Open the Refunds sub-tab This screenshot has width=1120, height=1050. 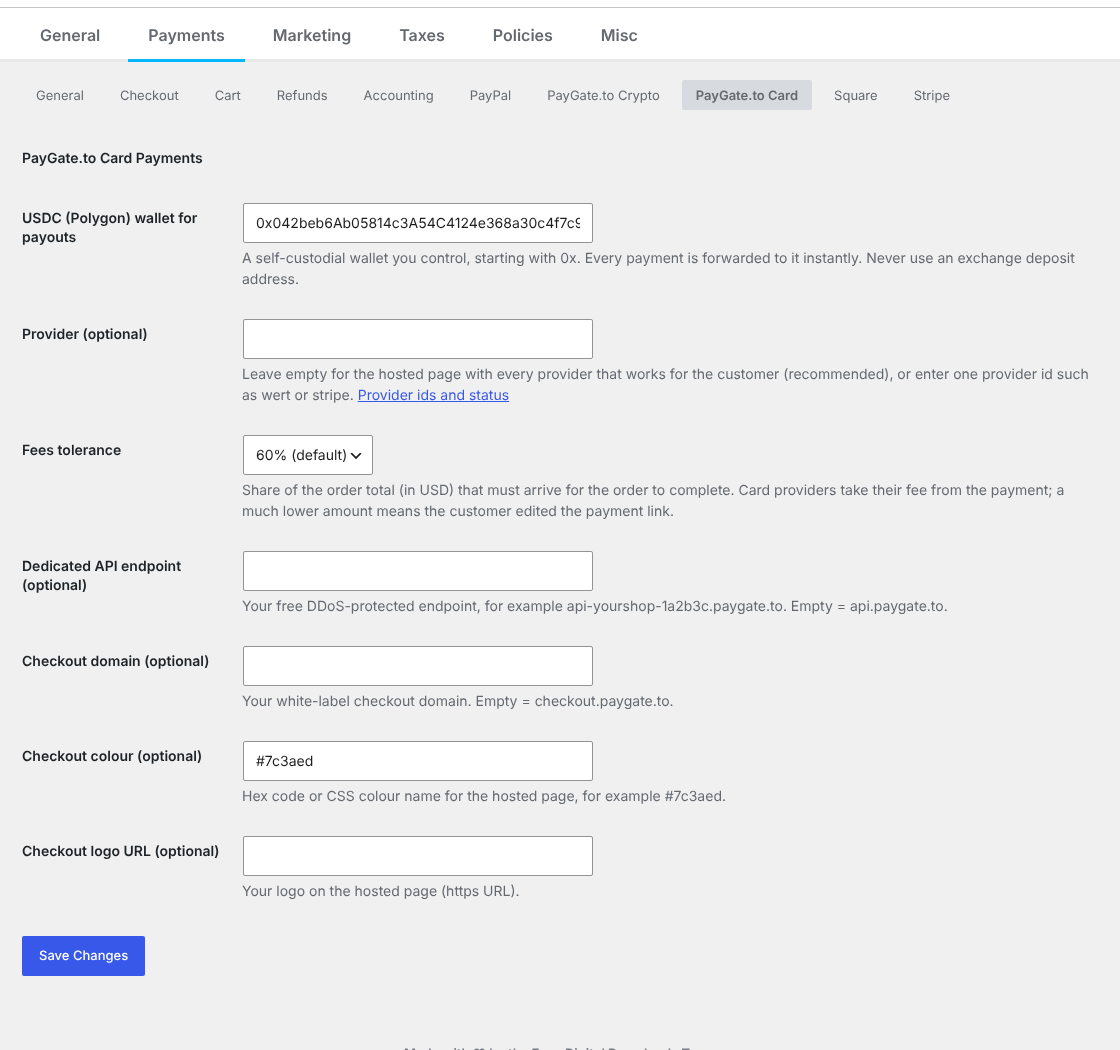pyautogui.click(x=302, y=95)
